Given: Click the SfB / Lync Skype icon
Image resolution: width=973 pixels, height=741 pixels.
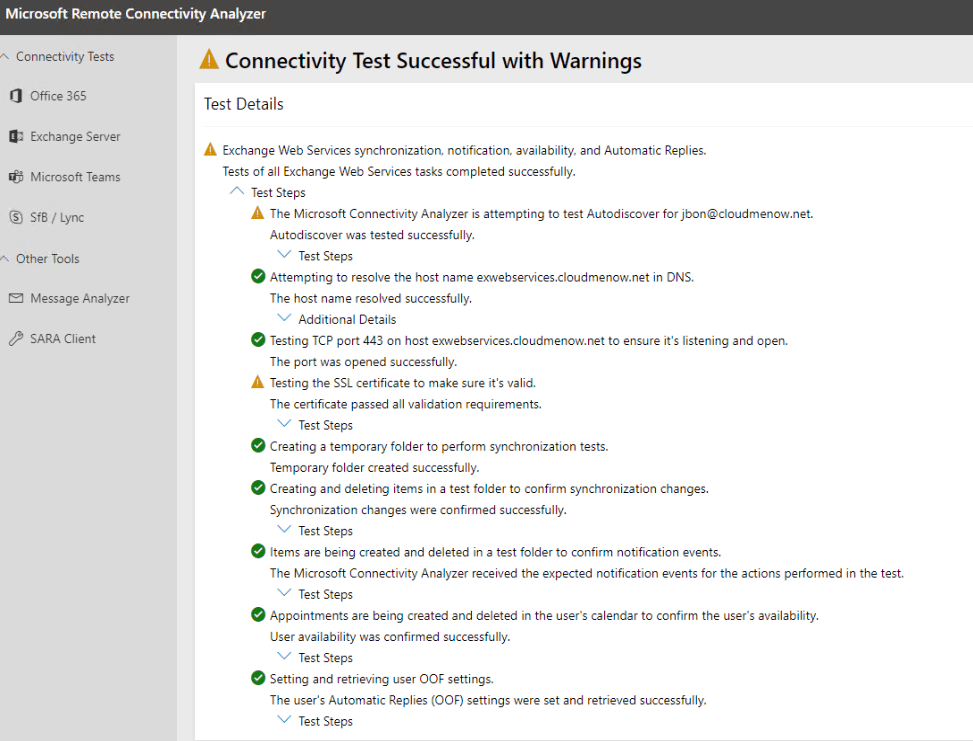Looking at the screenshot, I should [x=15, y=217].
